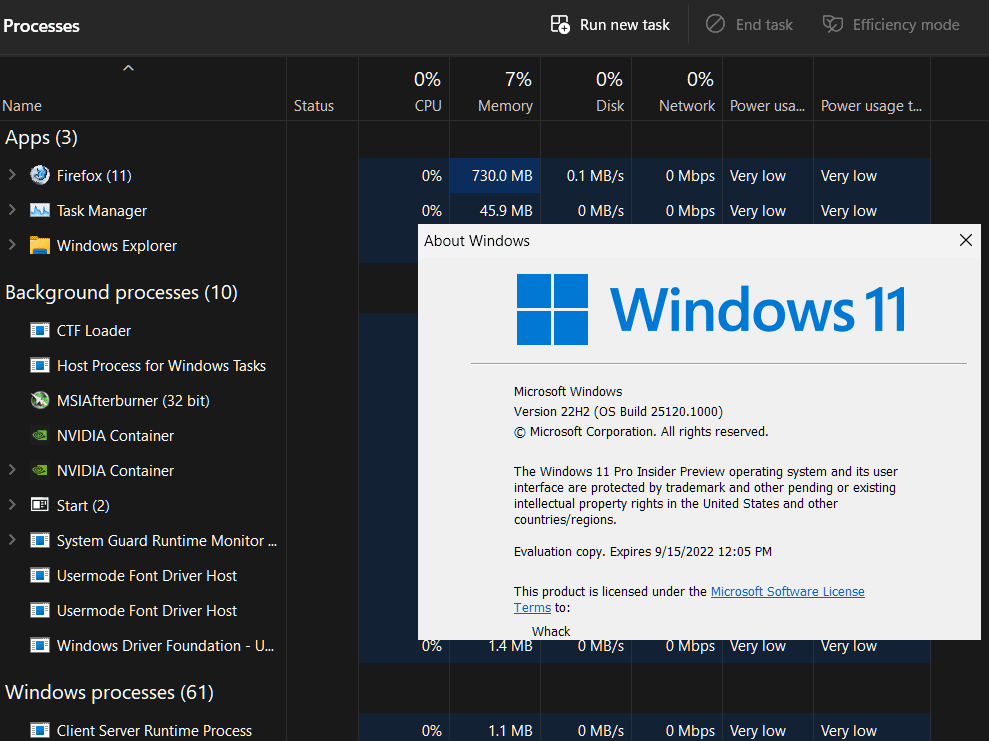This screenshot has width=989, height=741.
Task: Close the About Windows dialog
Action: click(966, 240)
